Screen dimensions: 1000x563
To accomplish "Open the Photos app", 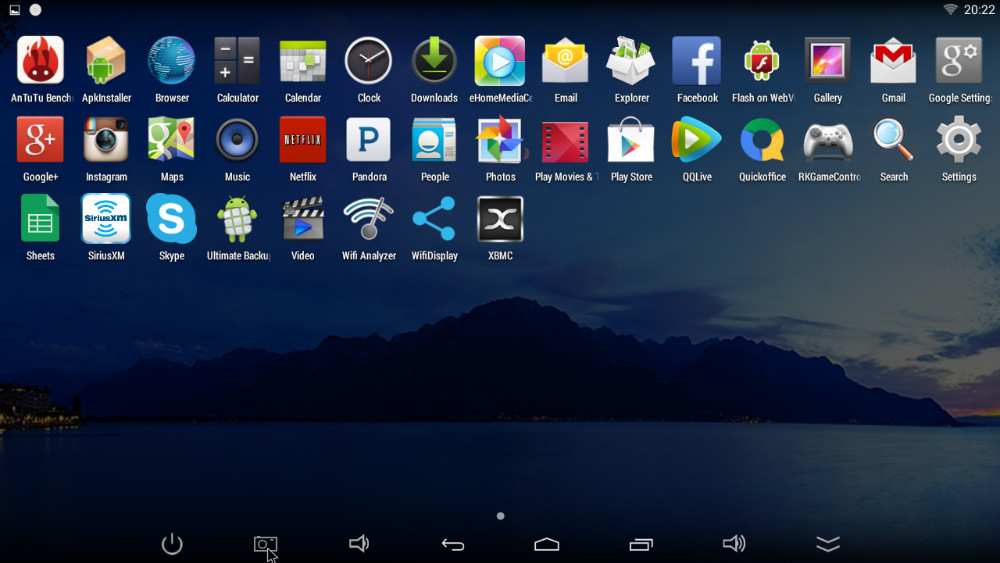I will (500, 140).
